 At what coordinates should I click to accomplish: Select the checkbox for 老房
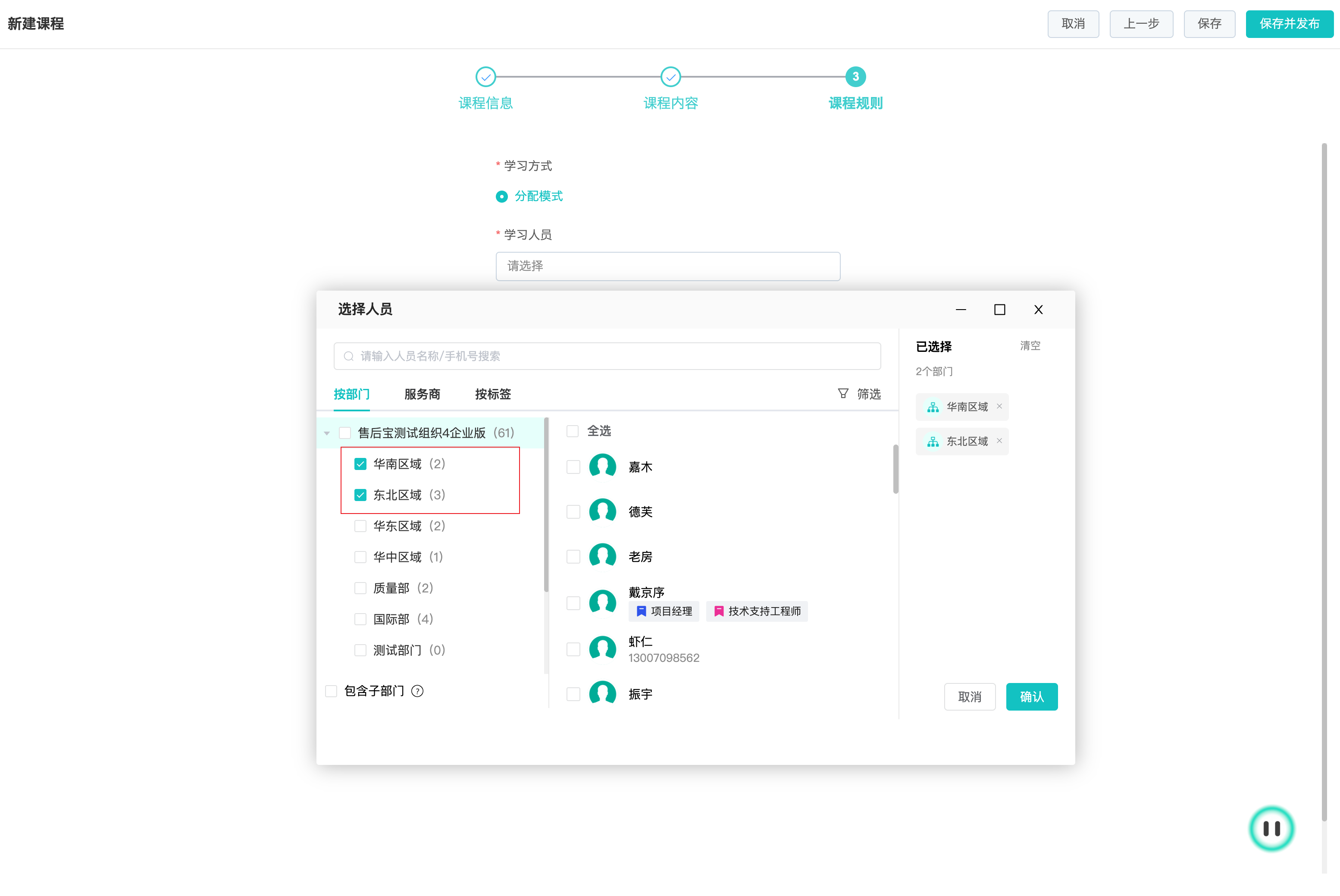pyautogui.click(x=573, y=556)
